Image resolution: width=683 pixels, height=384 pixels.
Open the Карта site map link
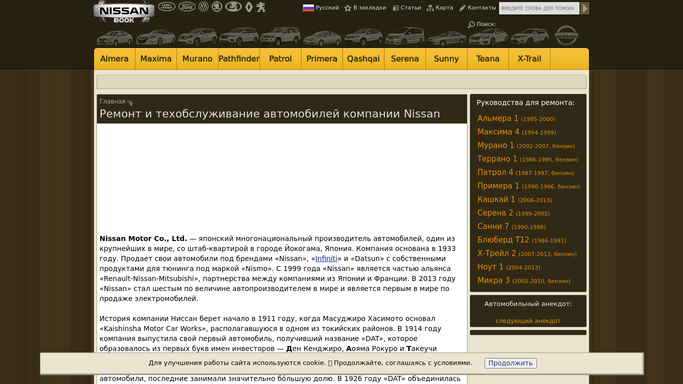[440, 8]
